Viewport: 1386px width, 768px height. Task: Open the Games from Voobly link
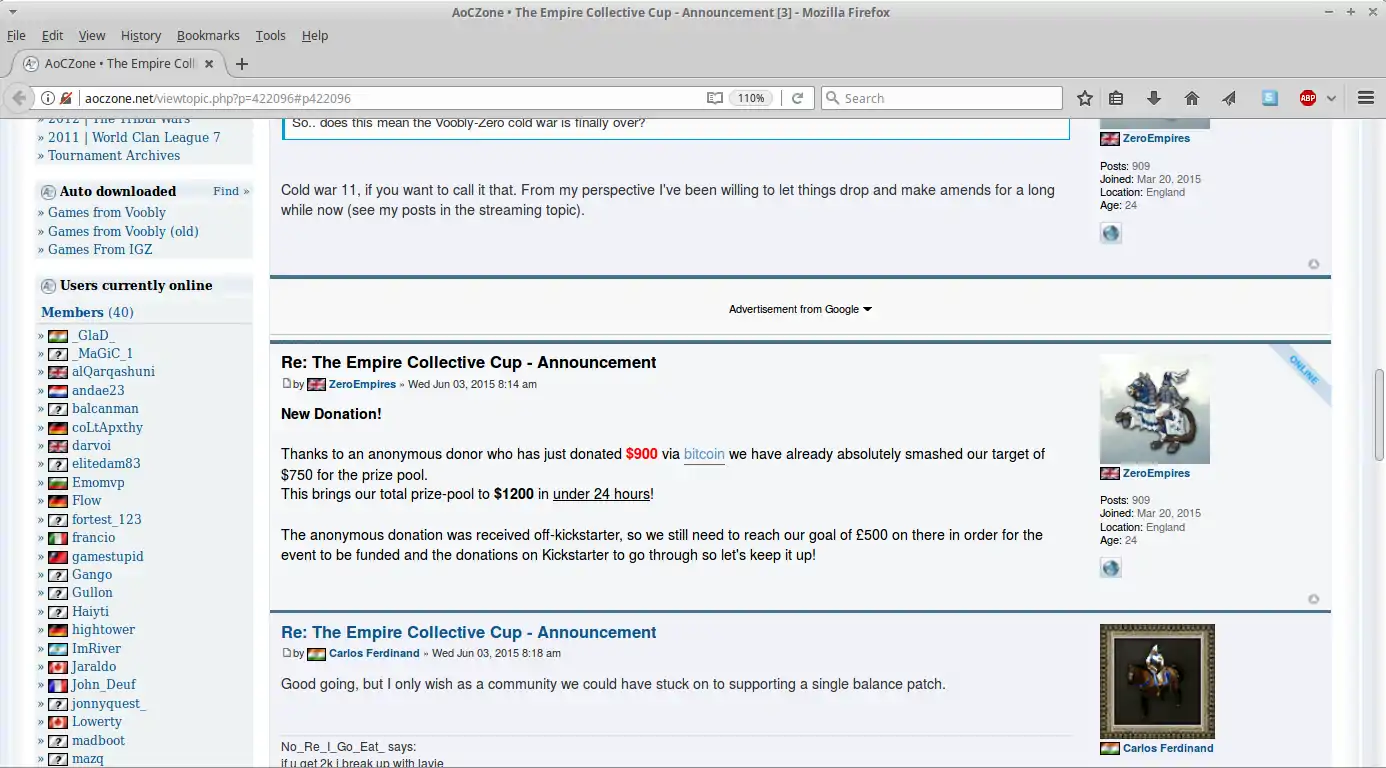point(107,212)
